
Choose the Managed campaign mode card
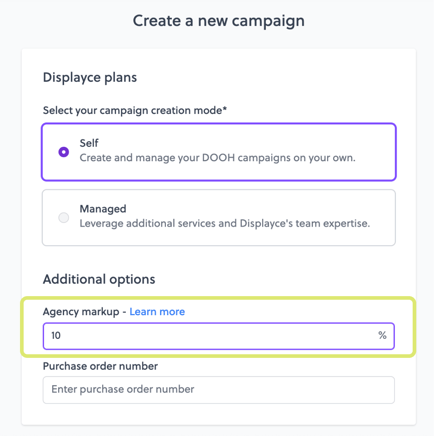219,218
